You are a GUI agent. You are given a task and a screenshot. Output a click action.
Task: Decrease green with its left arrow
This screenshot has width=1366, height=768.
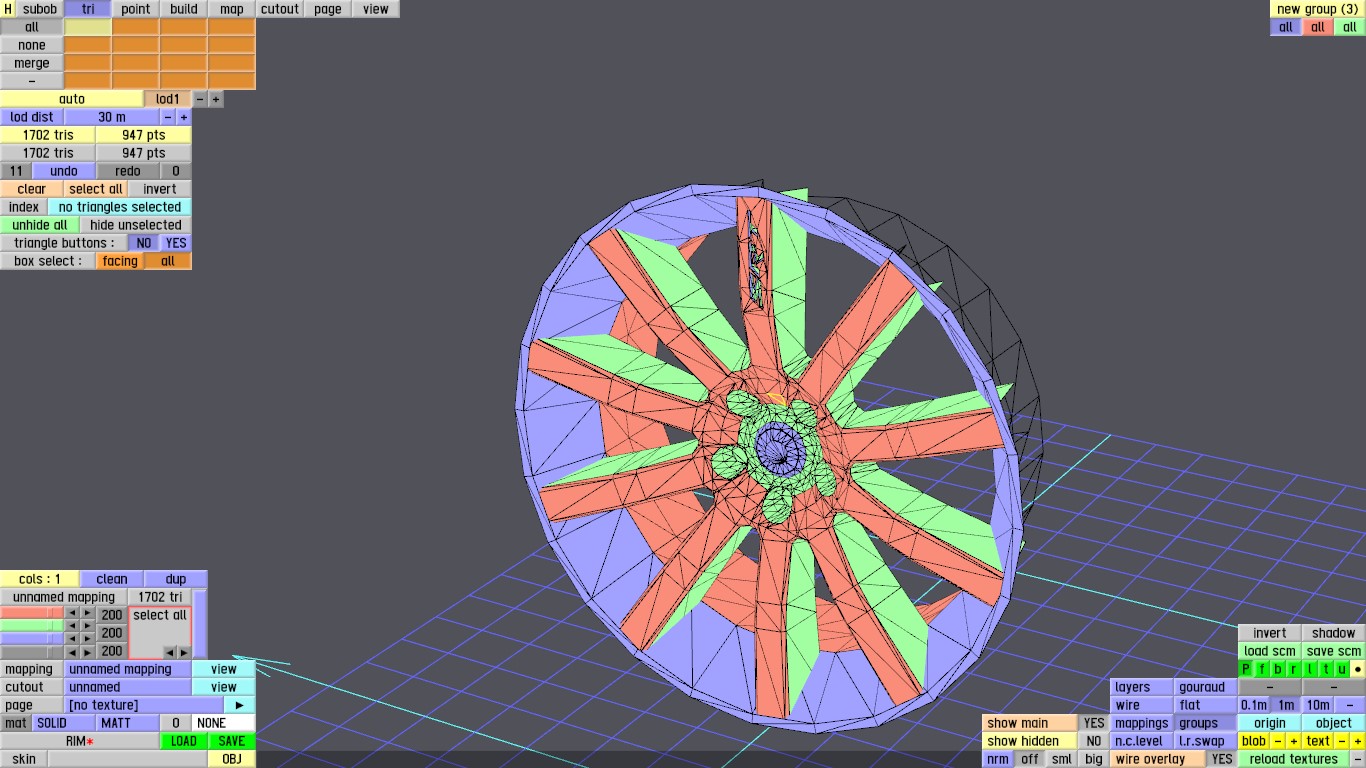coord(72,627)
